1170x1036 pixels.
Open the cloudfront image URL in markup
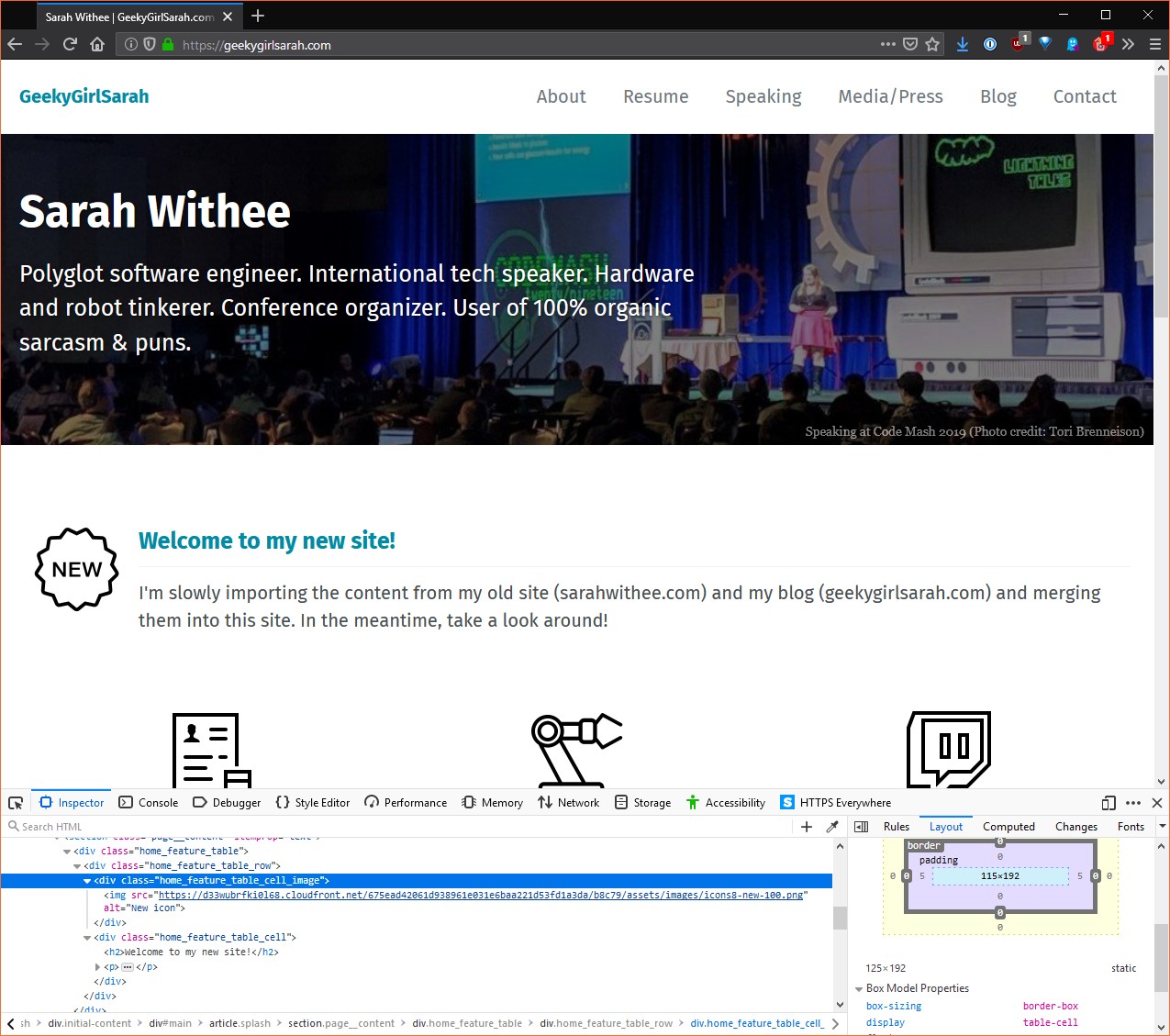tap(480, 895)
